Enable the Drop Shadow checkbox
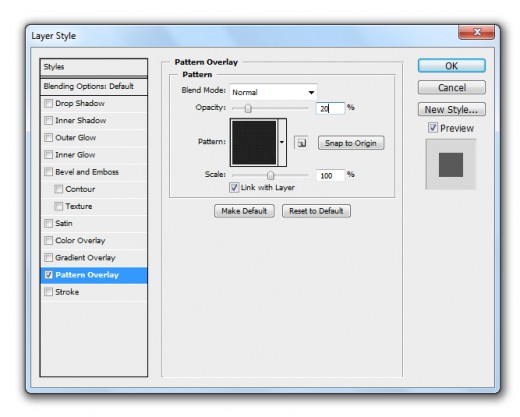The image size is (520, 417). pos(49,103)
